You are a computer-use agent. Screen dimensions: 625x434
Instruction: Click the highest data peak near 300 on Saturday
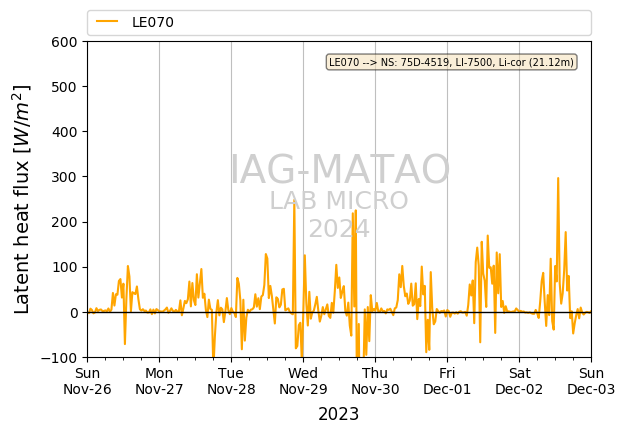tap(558, 179)
